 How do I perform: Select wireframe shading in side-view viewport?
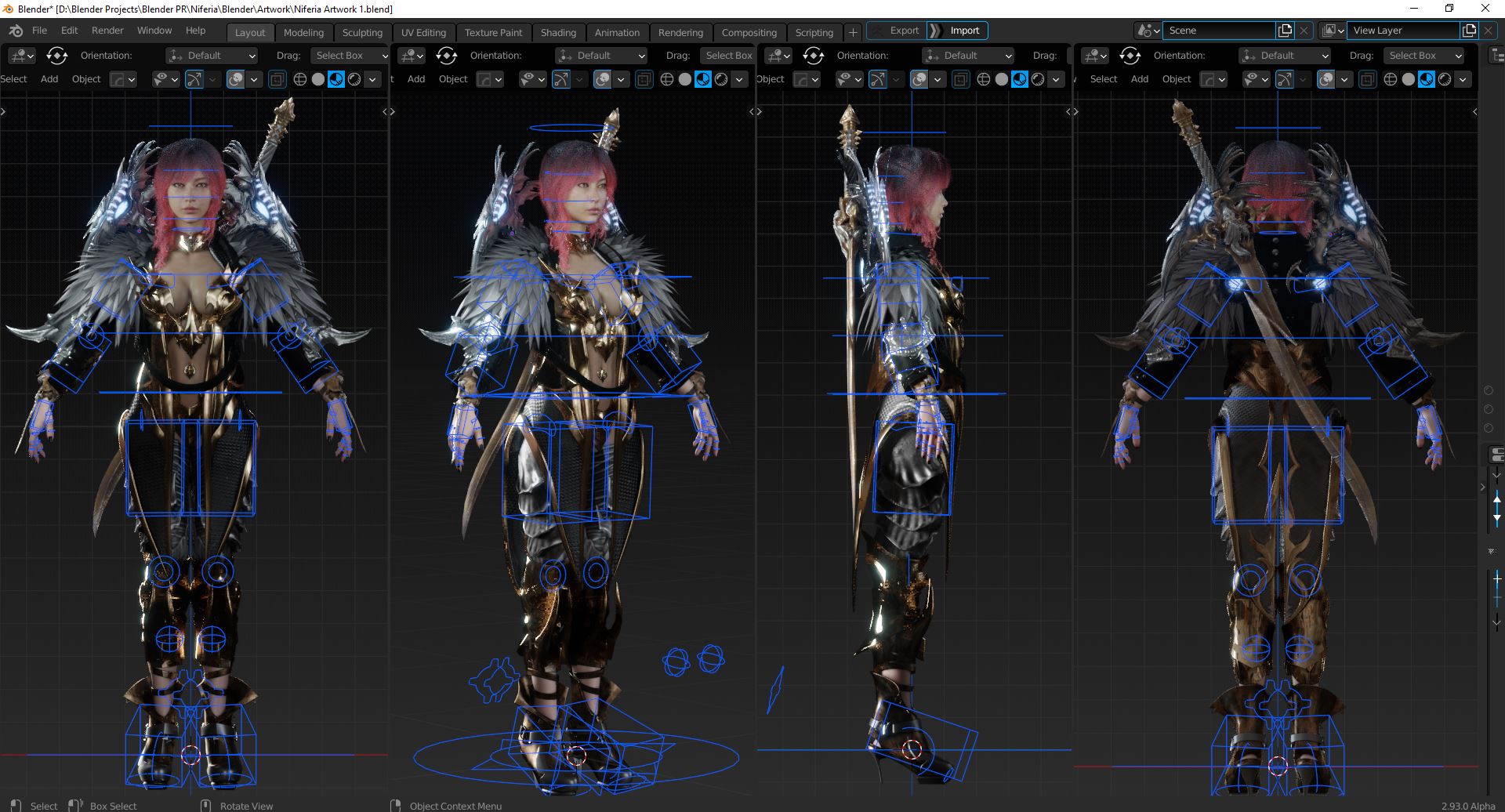983,79
